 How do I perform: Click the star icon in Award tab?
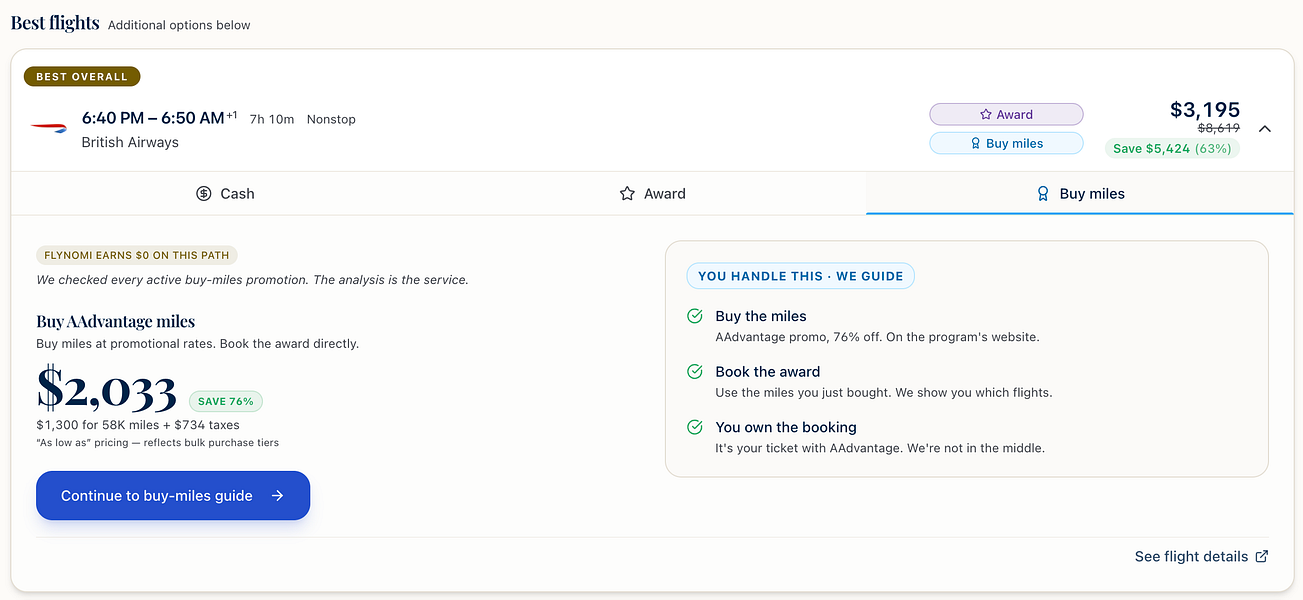click(627, 193)
